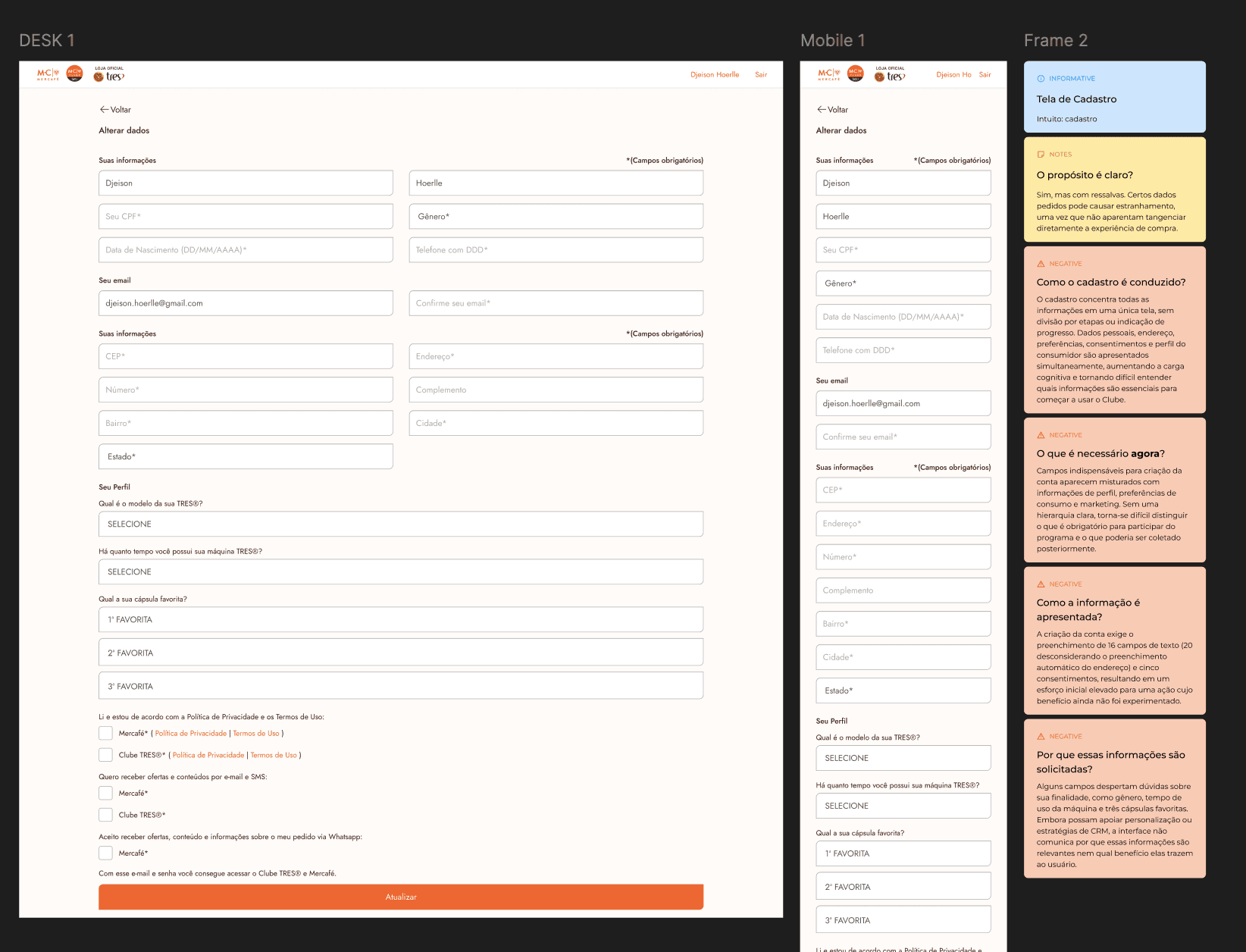Click the Seu CPF field in DESK 1
Image resolution: width=1246 pixels, height=952 pixels.
pos(246,217)
